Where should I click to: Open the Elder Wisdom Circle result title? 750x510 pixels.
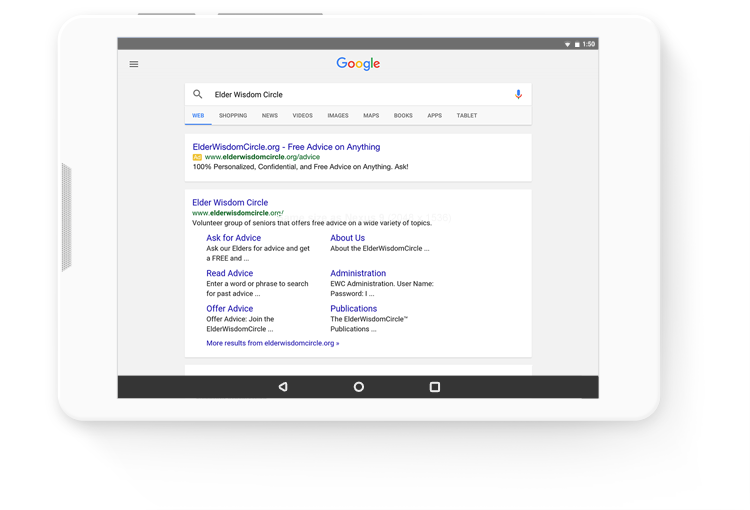click(230, 202)
